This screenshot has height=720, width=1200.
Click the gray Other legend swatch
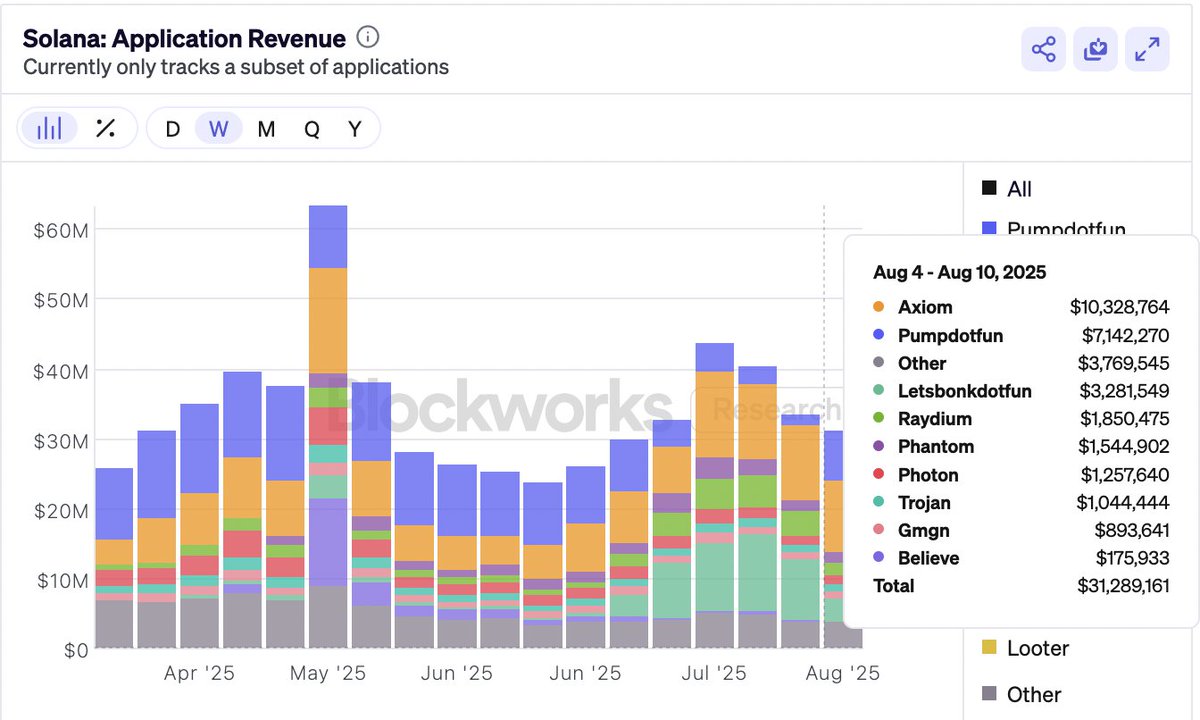click(989, 694)
